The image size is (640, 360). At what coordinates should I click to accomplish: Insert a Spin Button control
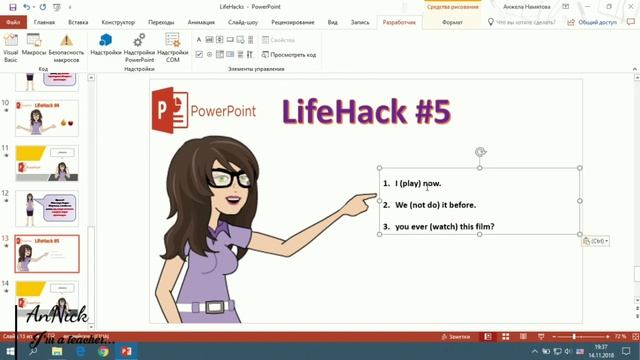(220, 40)
